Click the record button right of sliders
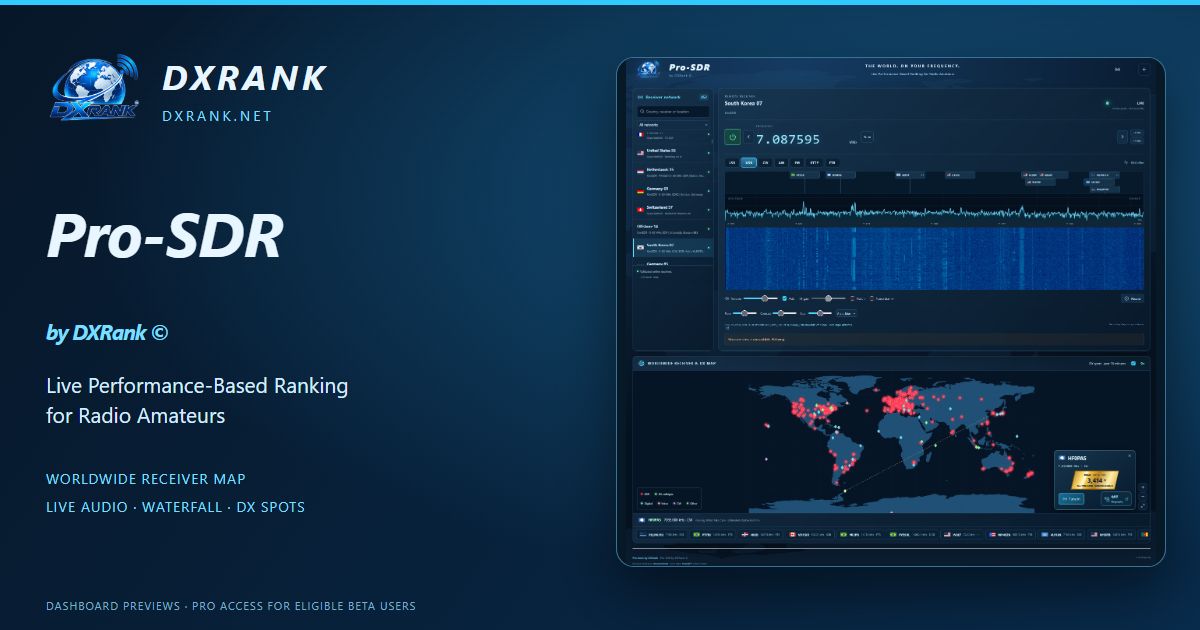The height and width of the screenshot is (630, 1200). 1133,298
